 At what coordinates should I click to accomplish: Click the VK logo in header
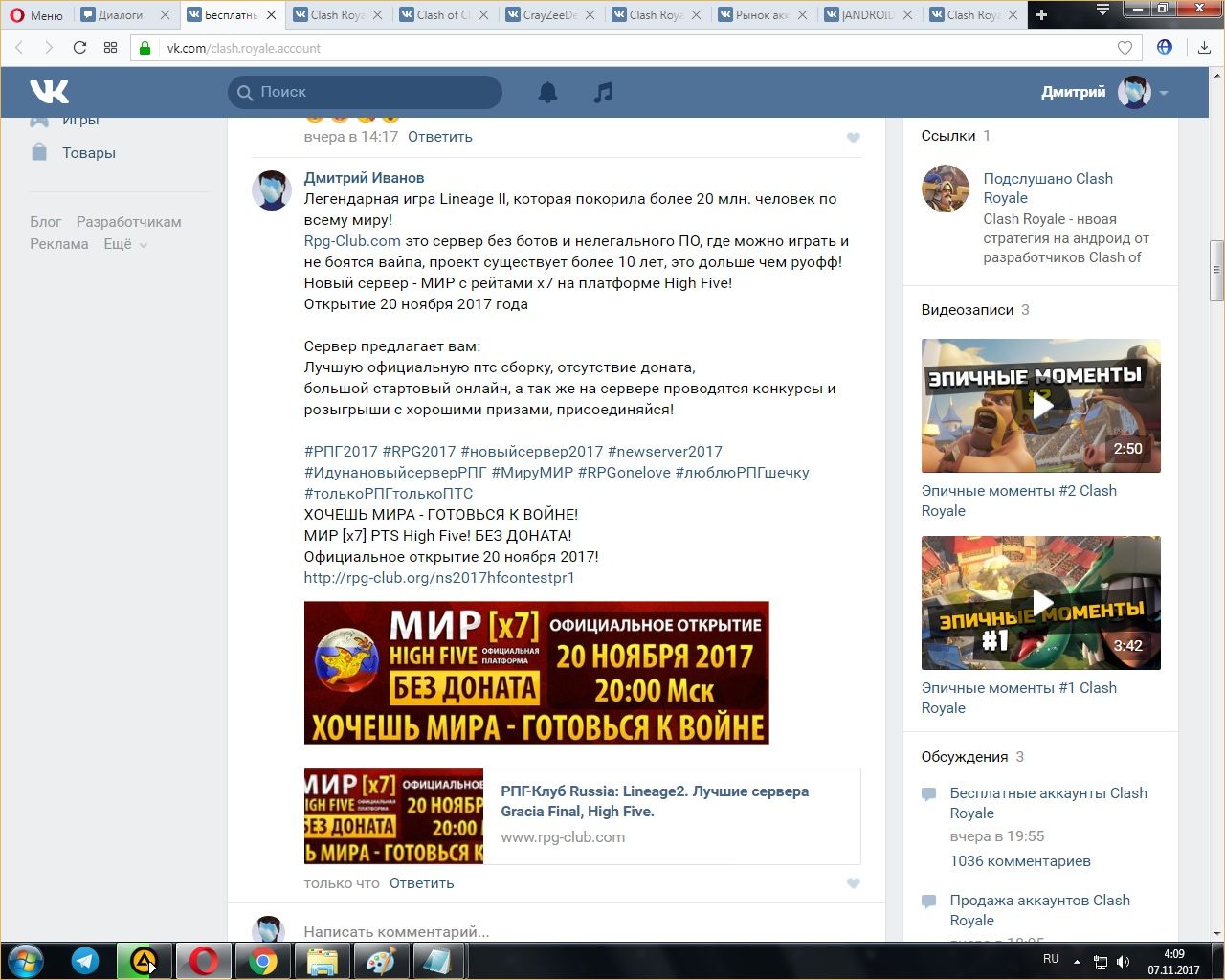coord(49,92)
